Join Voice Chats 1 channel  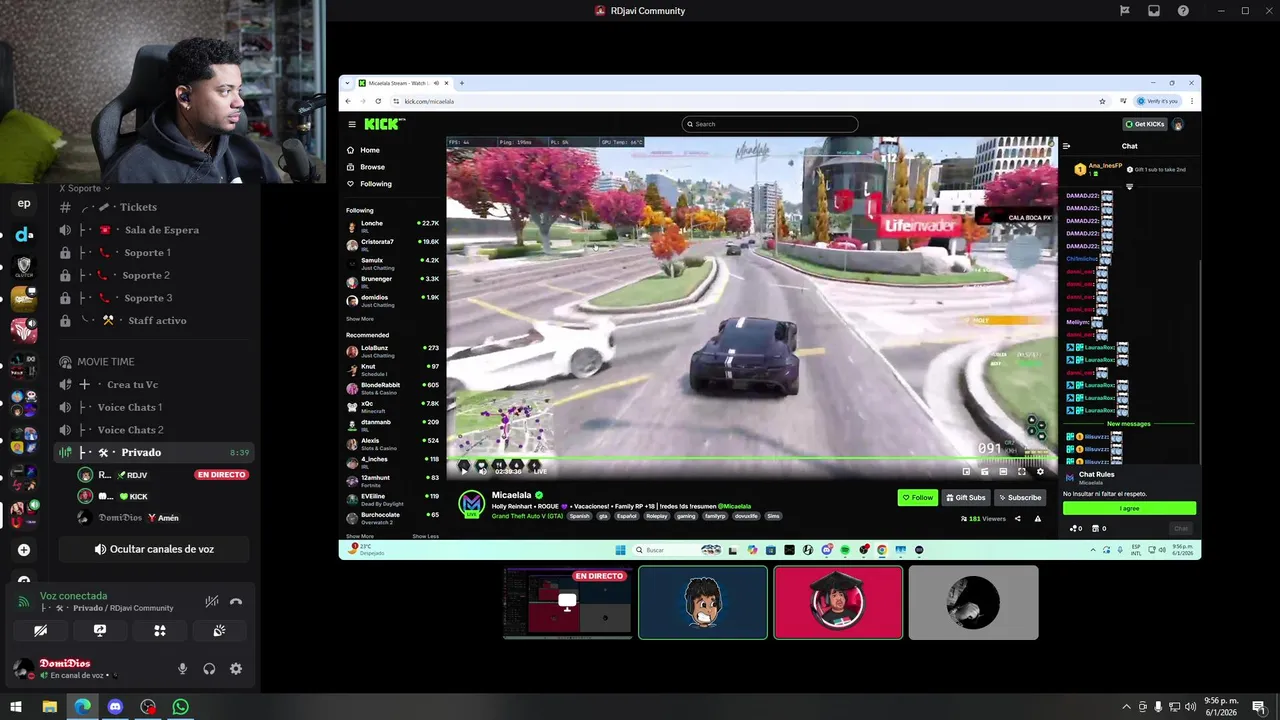pos(154,407)
